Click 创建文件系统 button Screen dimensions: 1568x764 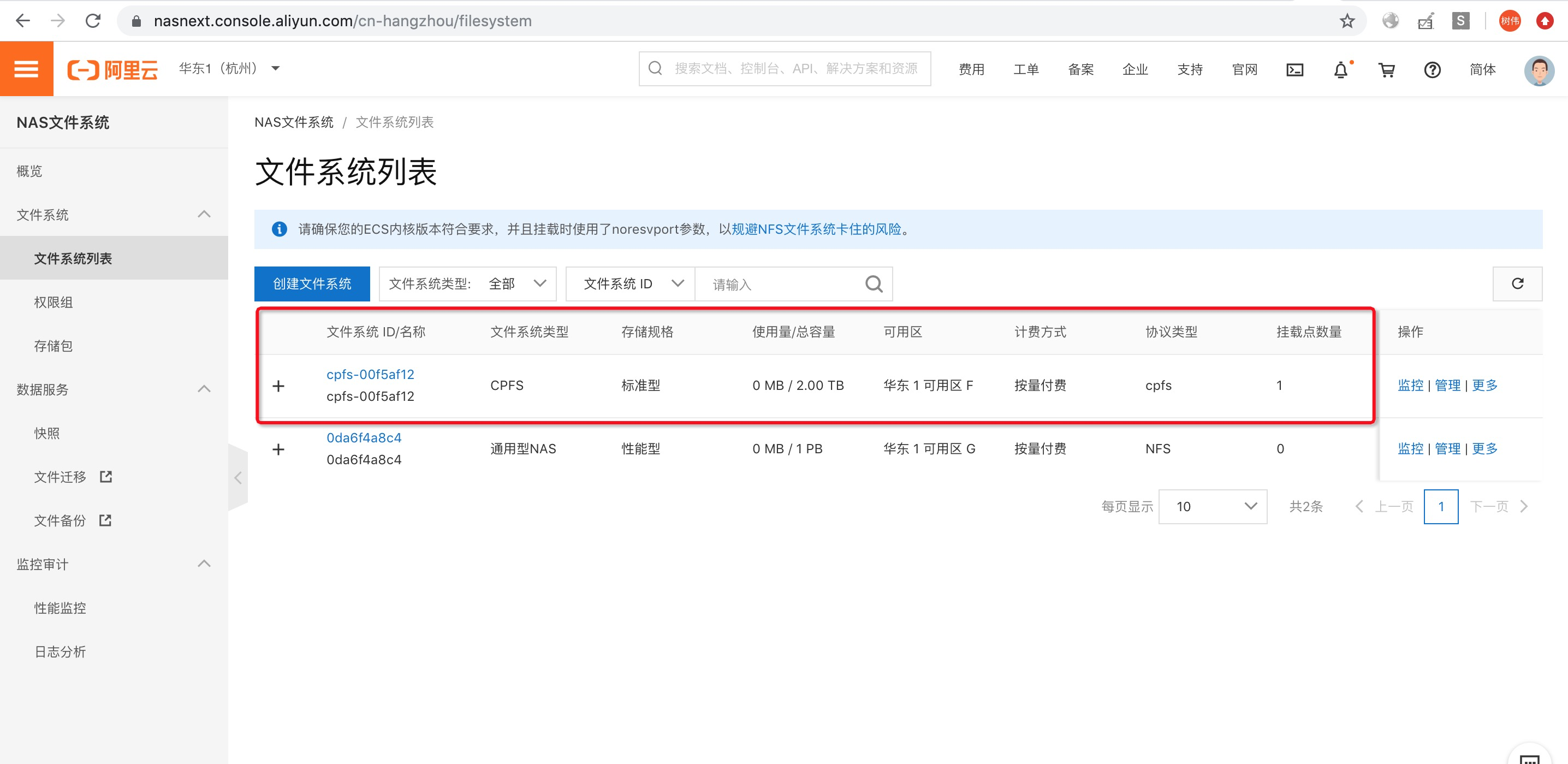(312, 283)
